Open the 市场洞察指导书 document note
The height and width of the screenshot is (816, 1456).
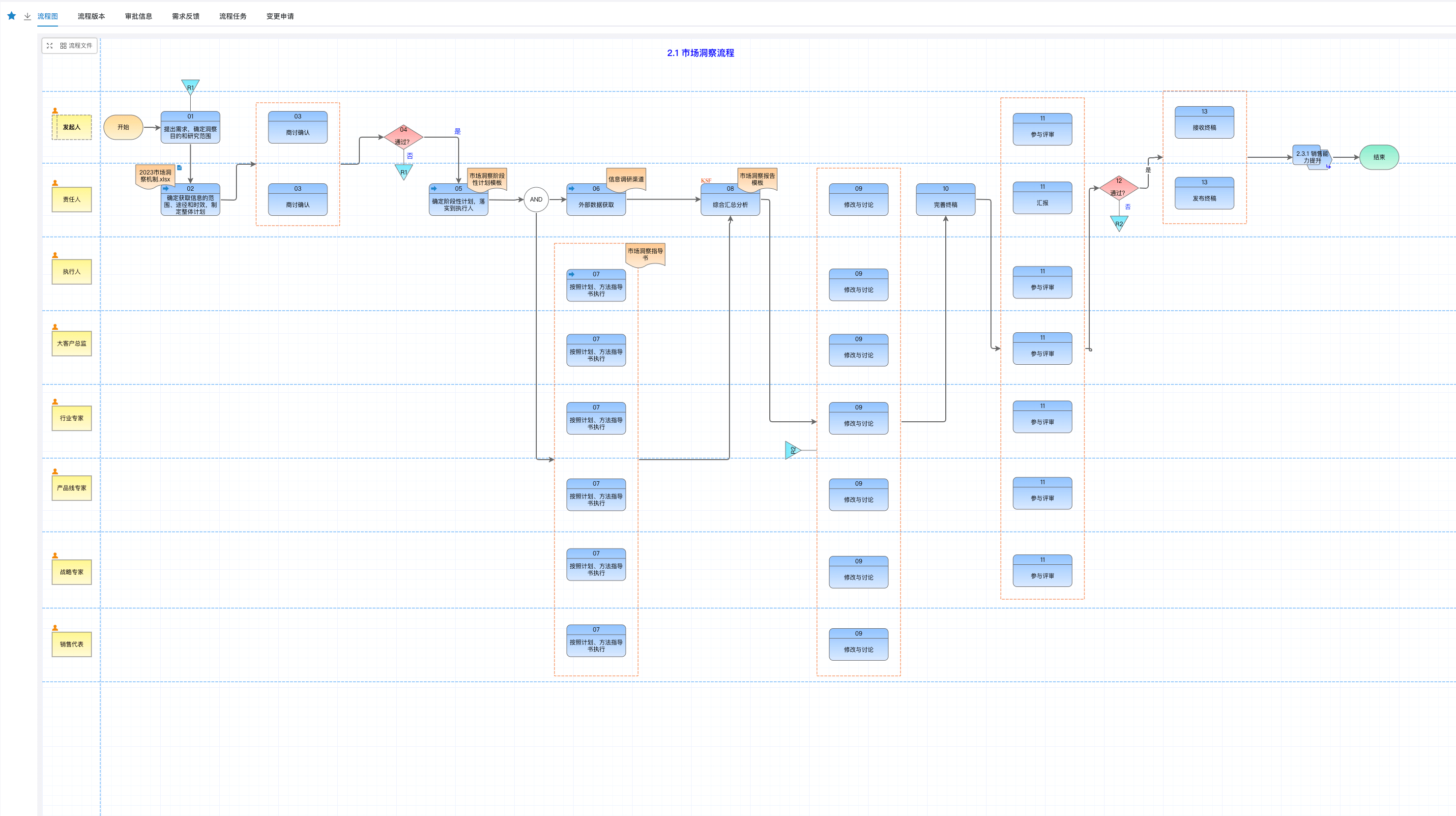645,254
